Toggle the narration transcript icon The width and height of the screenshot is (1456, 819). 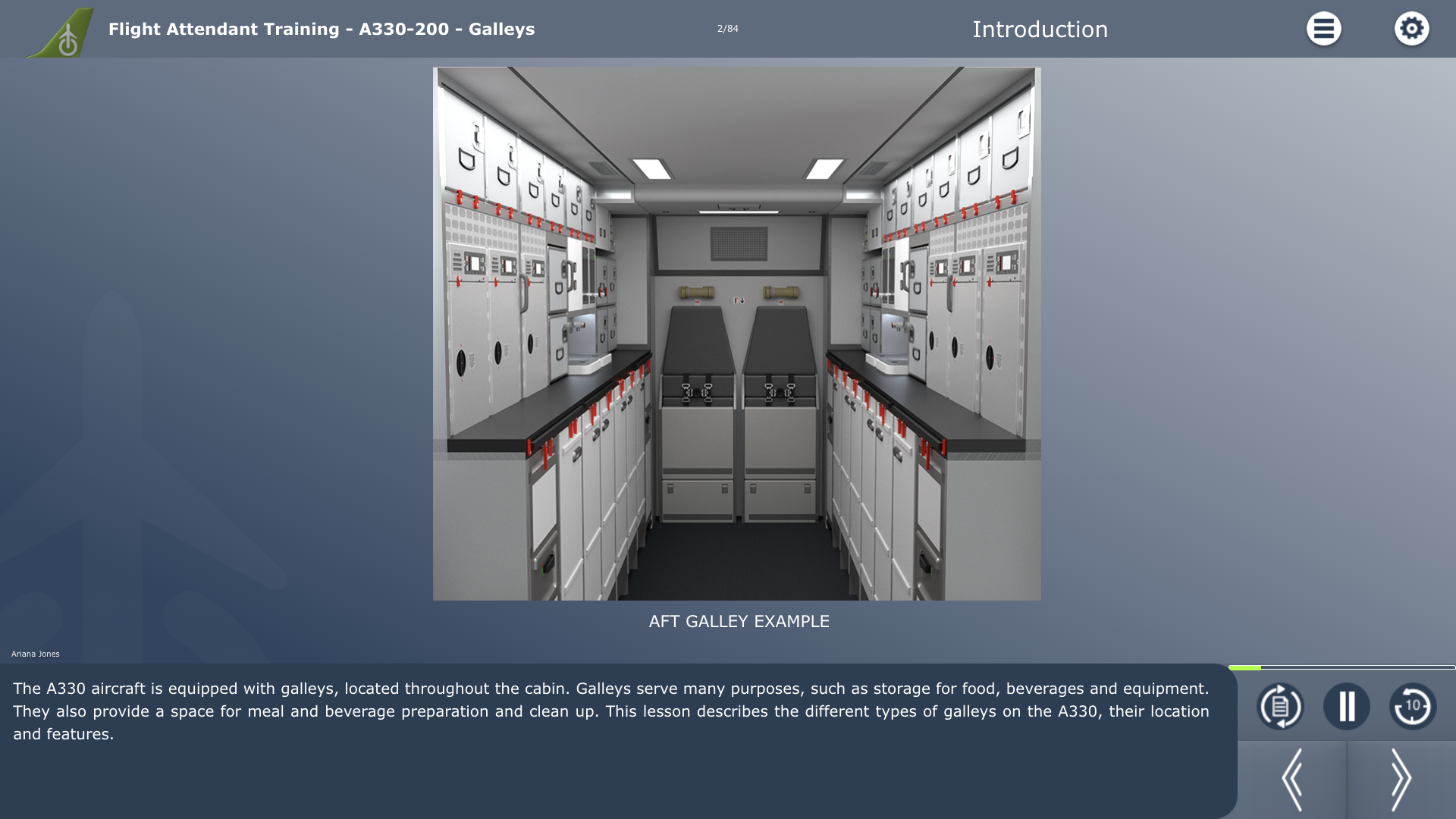(x=1280, y=706)
